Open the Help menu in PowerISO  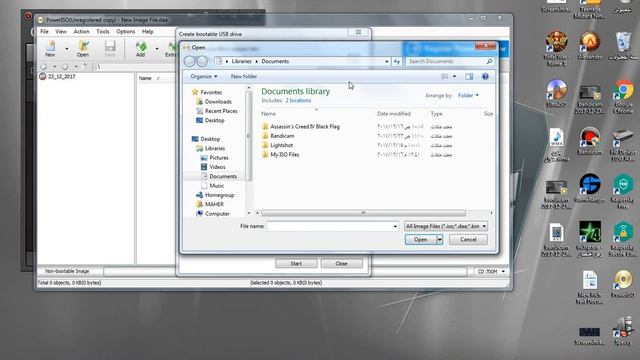[148, 31]
